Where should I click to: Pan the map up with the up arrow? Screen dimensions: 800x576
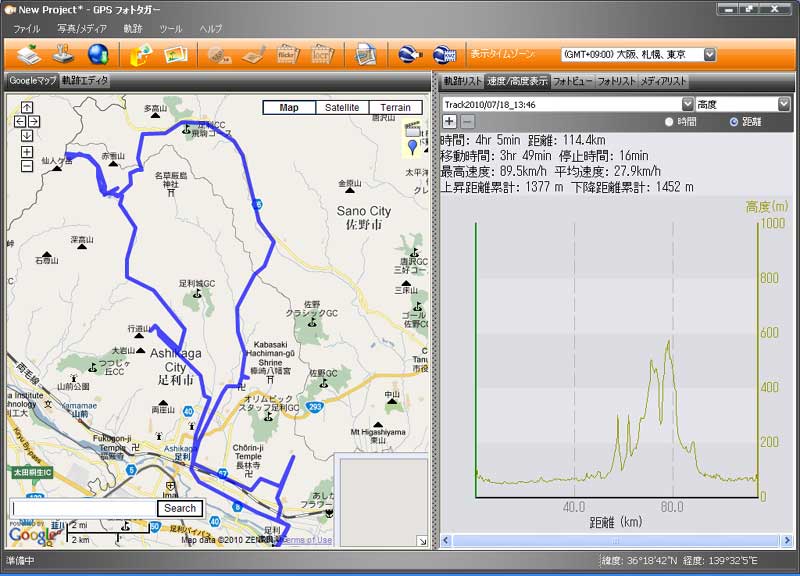[27, 107]
